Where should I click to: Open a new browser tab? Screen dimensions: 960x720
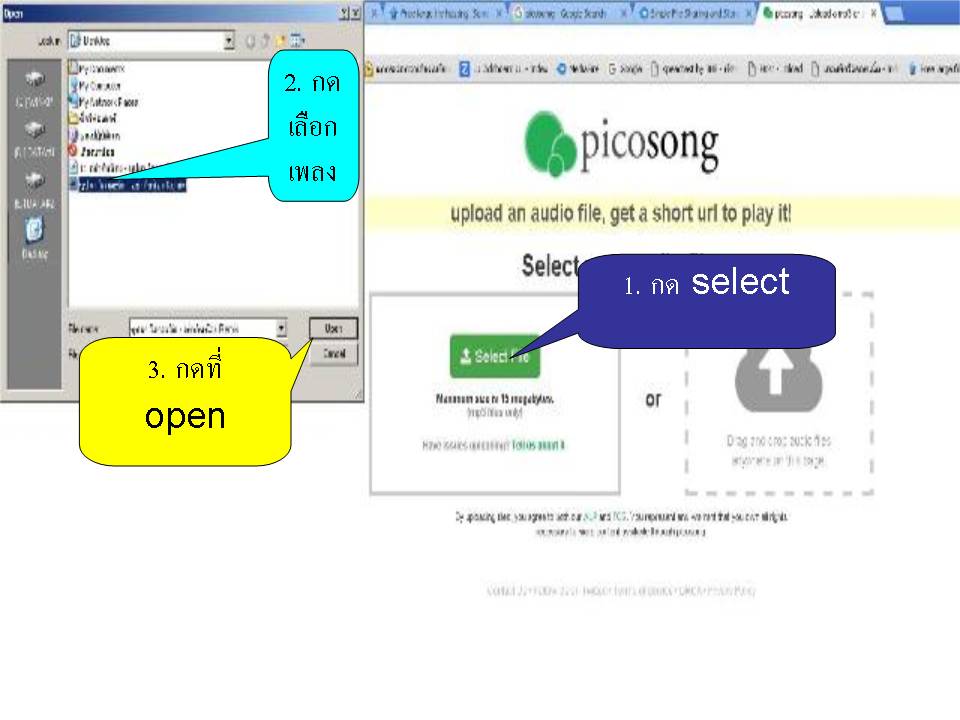894,13
